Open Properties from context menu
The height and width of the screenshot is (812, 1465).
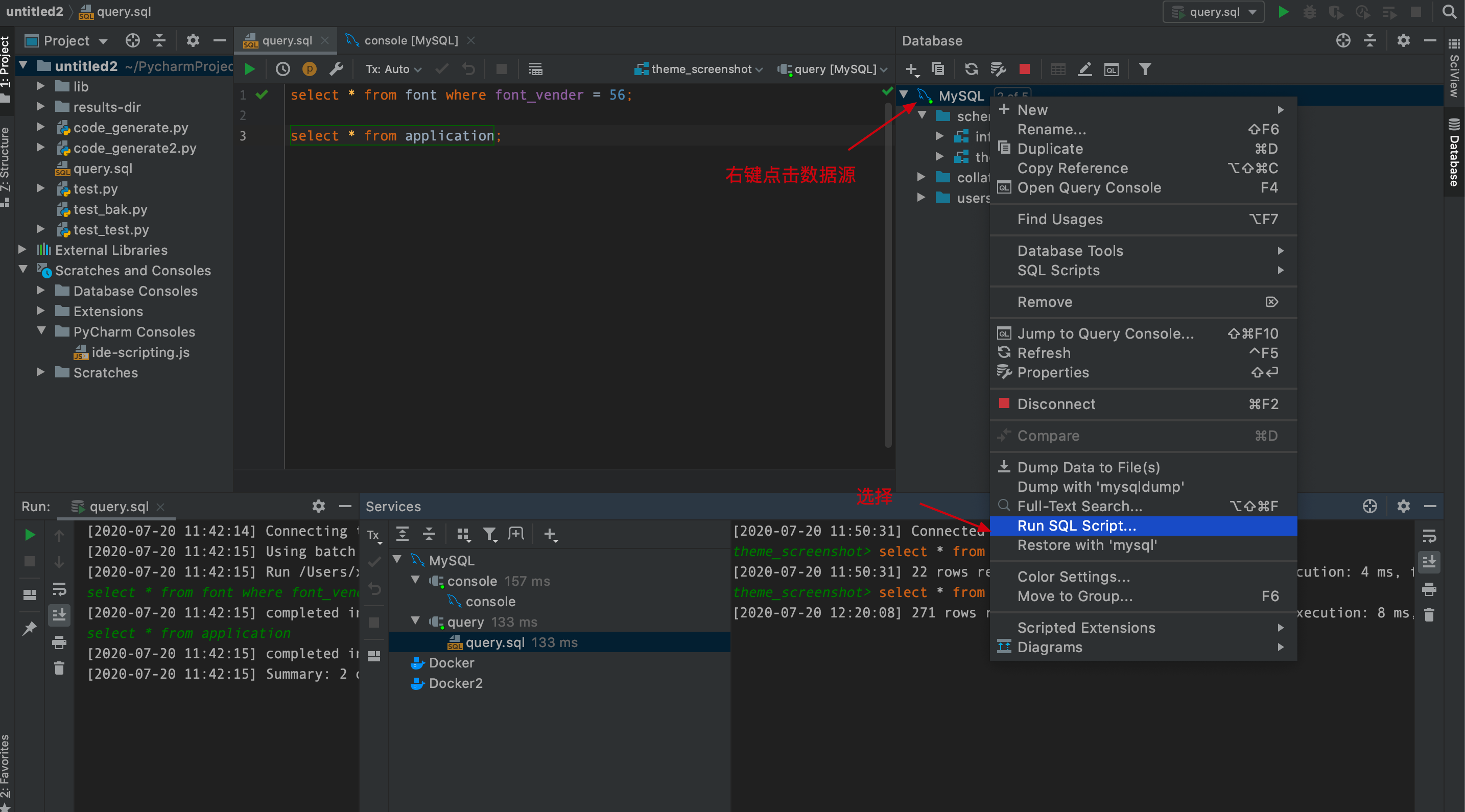pyautogui.click(x=1143, y=372)
